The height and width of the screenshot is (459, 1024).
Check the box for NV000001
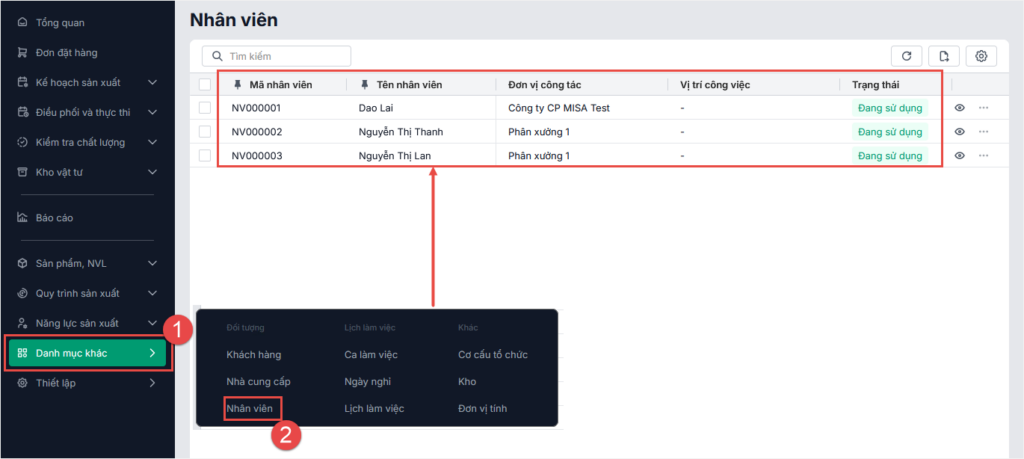205,108
